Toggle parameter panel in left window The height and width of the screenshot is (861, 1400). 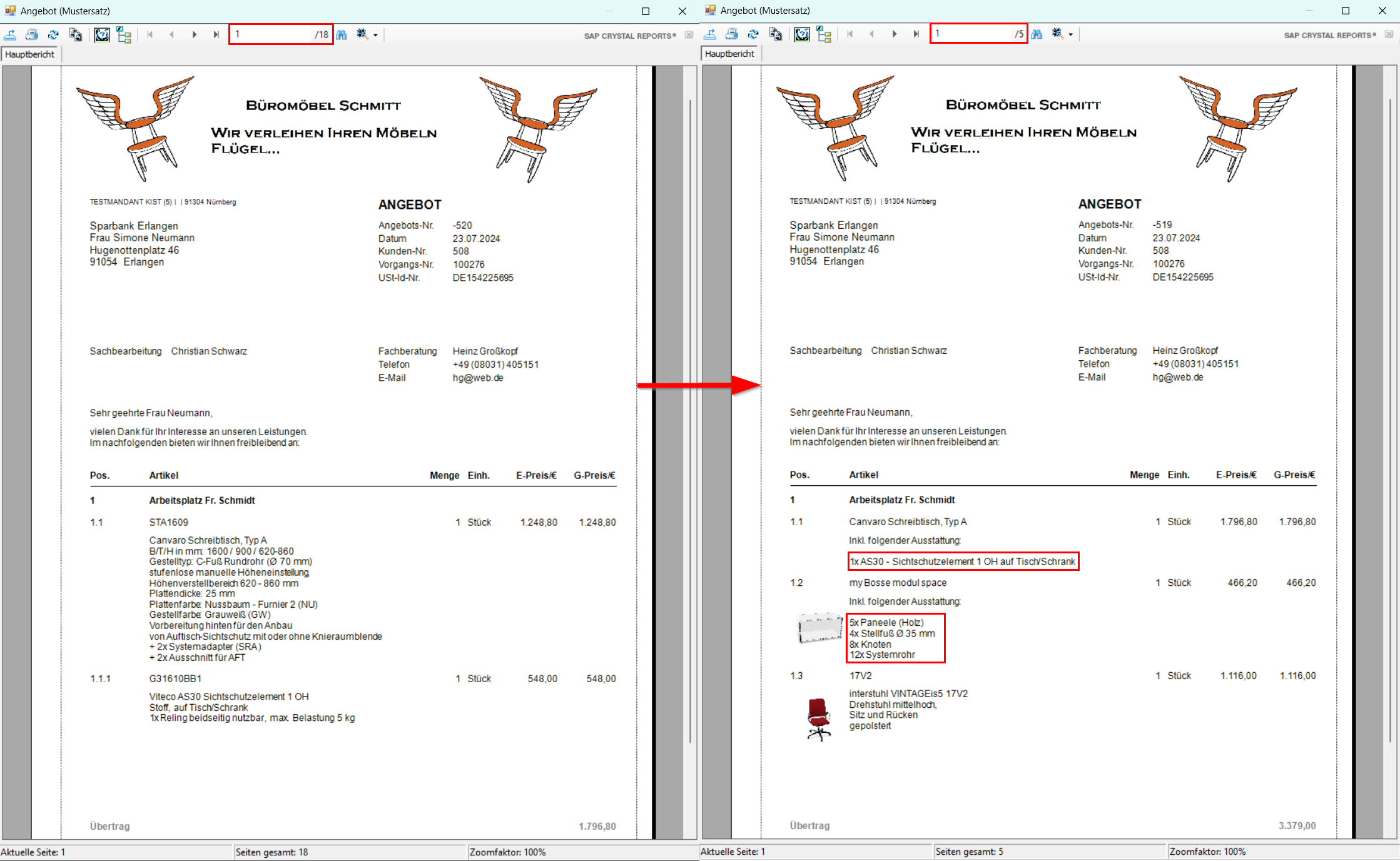[x=102, y=34]
